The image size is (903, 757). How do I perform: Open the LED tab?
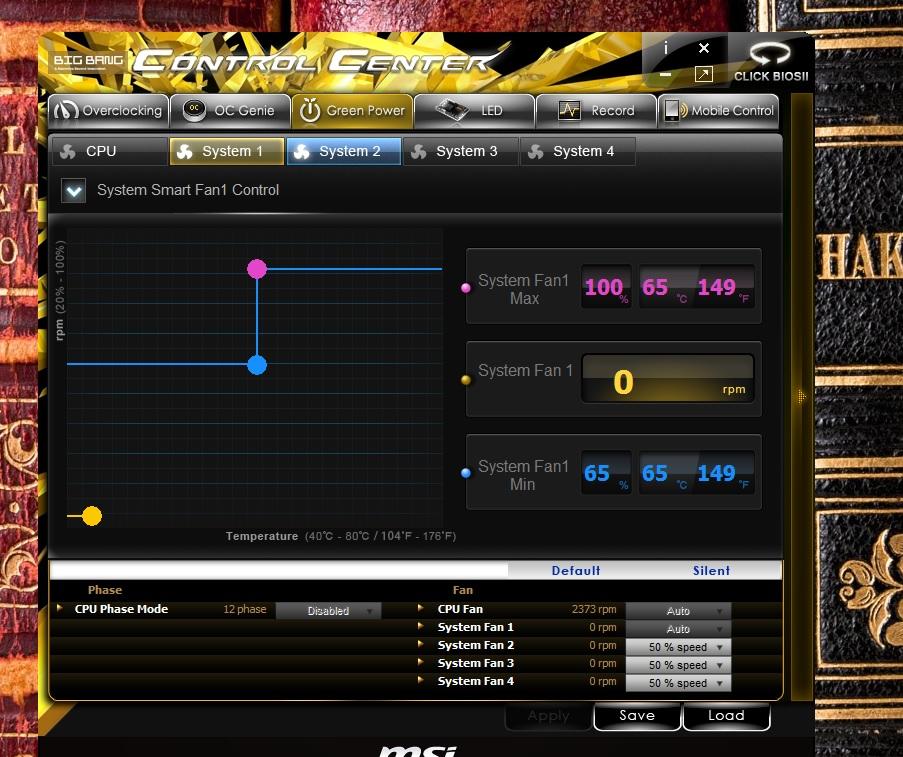click(474, 111)
